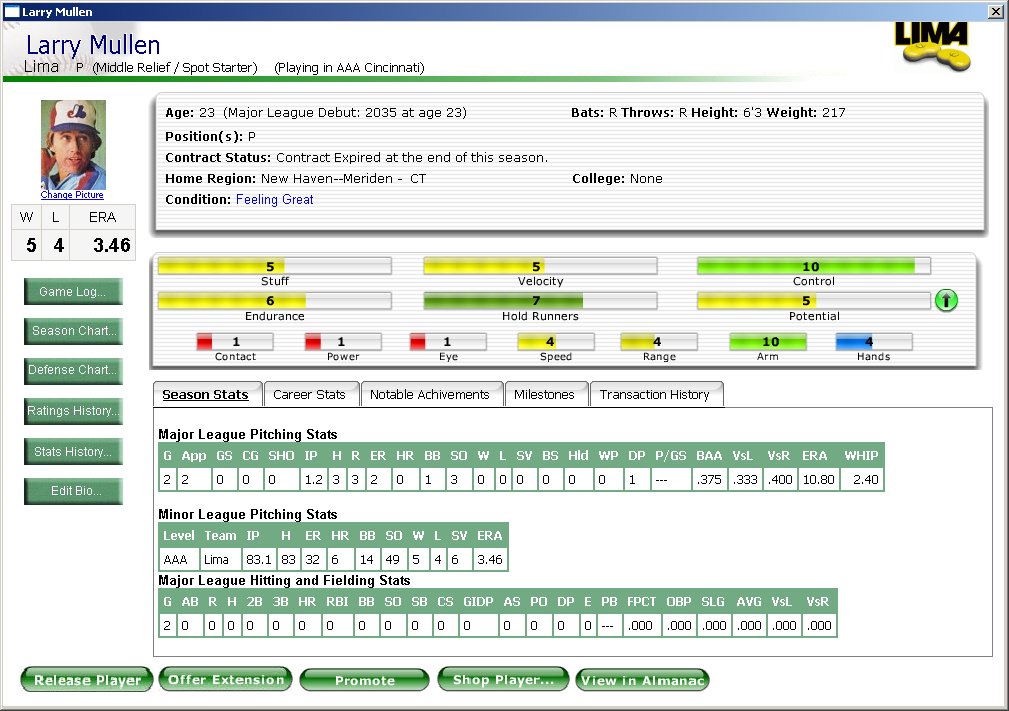Click the Hold Runners rating bar
Viewport: 1009px width, 711px height.
(541, 300)
